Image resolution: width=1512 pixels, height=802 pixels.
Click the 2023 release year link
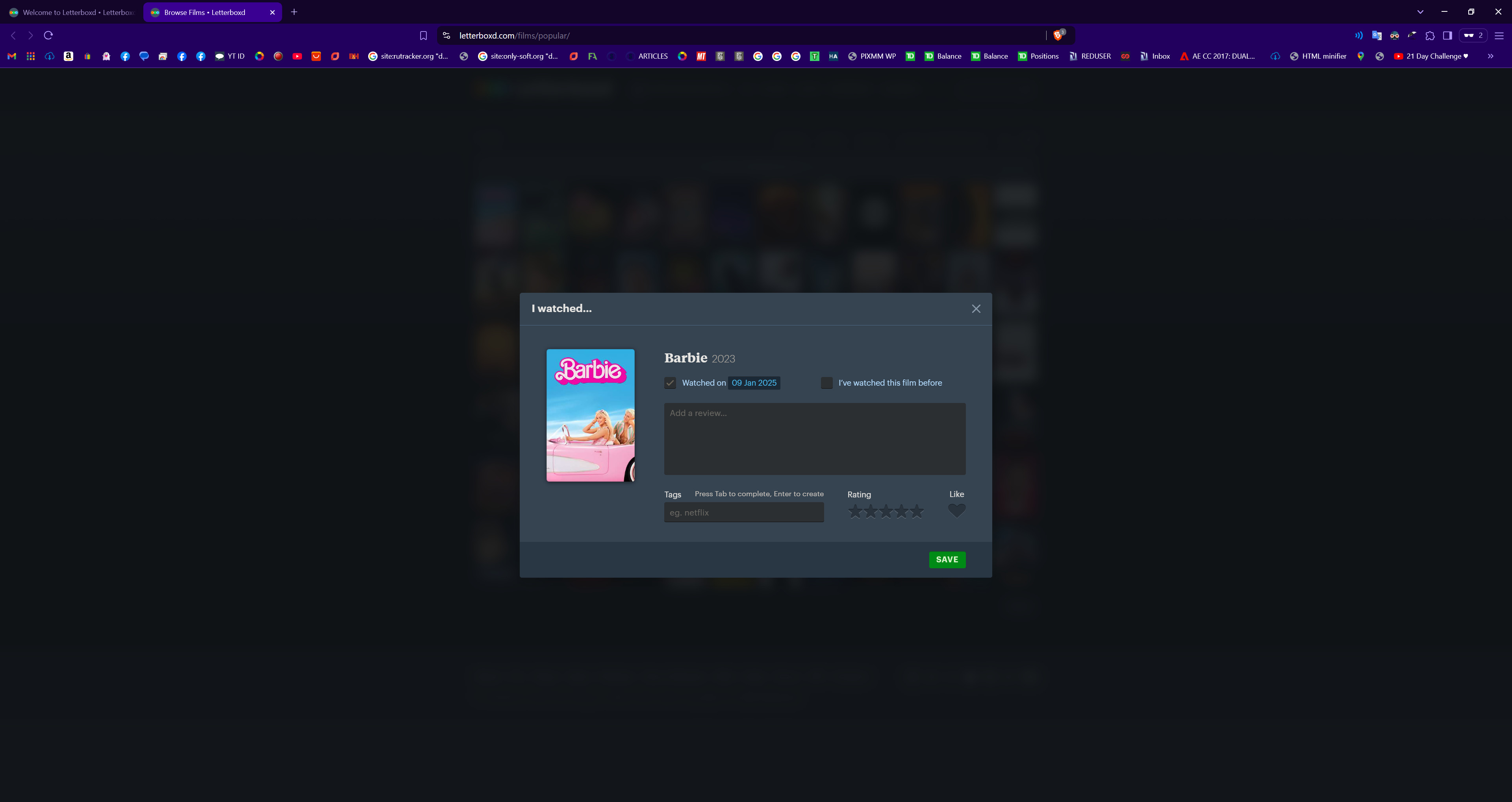coord(723,358)
